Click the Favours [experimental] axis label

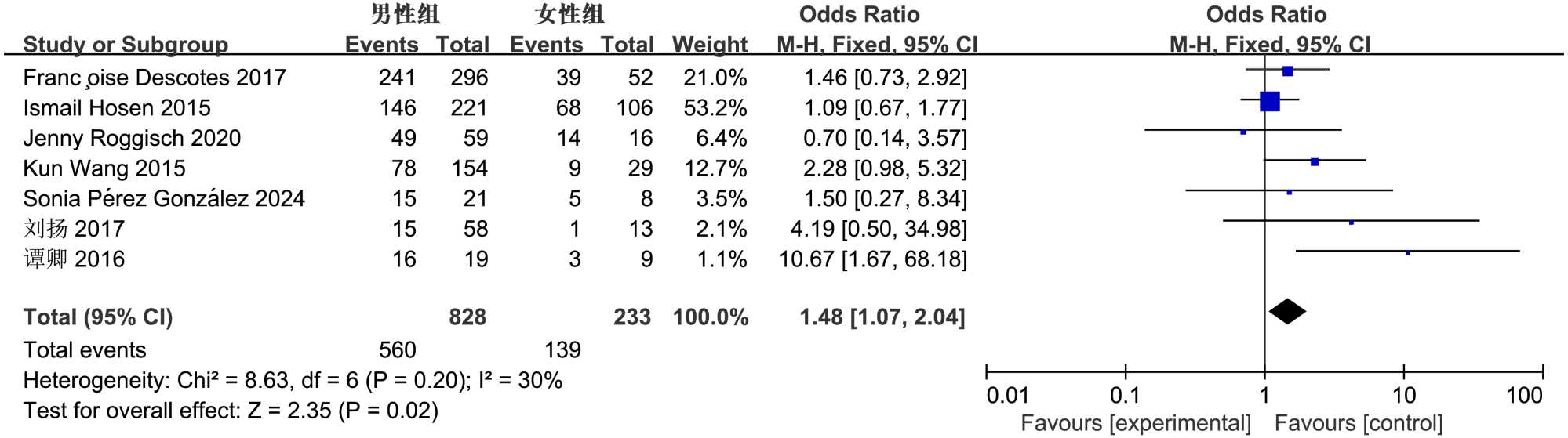1135,424
